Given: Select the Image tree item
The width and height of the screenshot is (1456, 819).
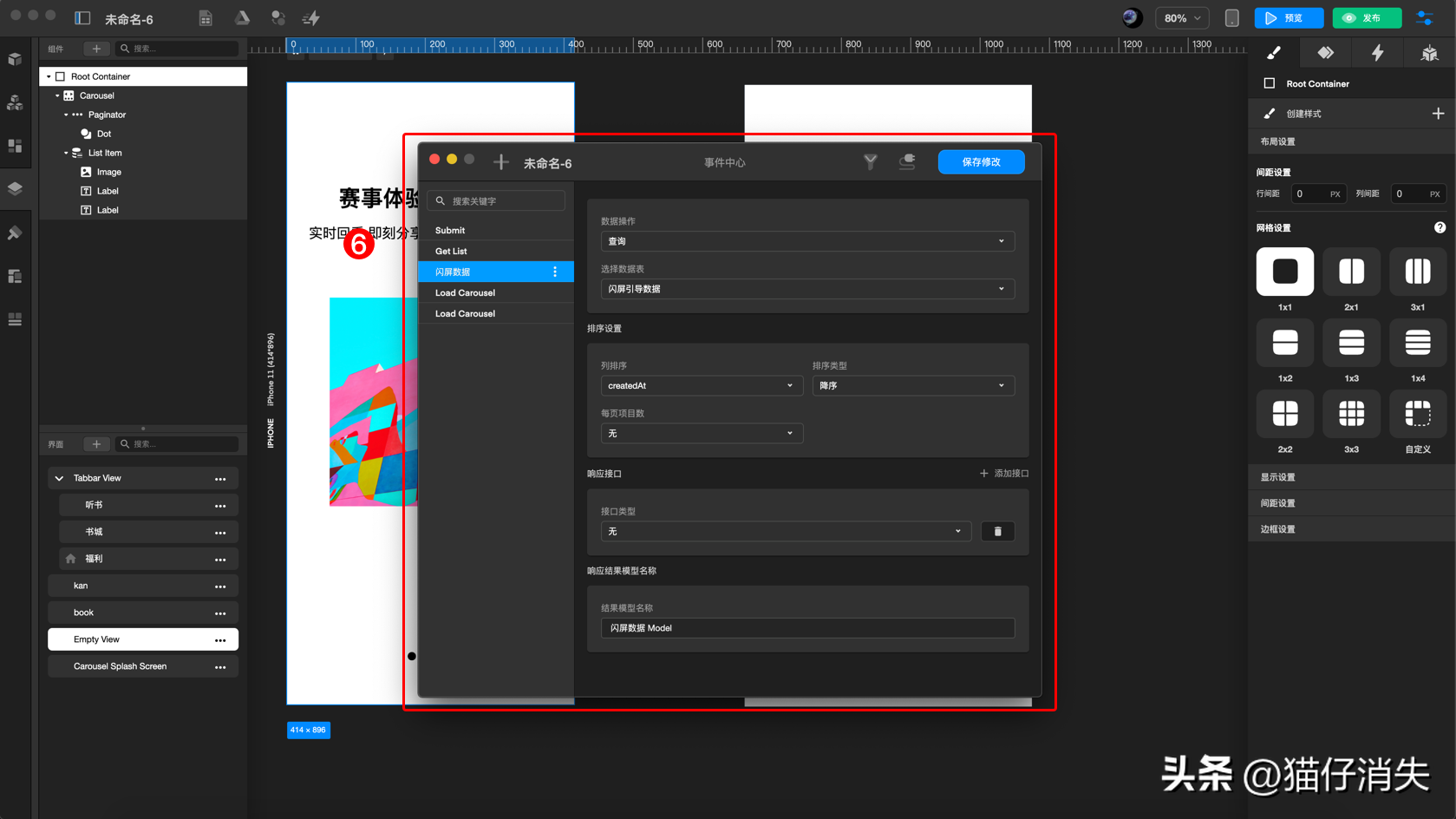Looking at the screenshot, I should (x=109, y=172).
